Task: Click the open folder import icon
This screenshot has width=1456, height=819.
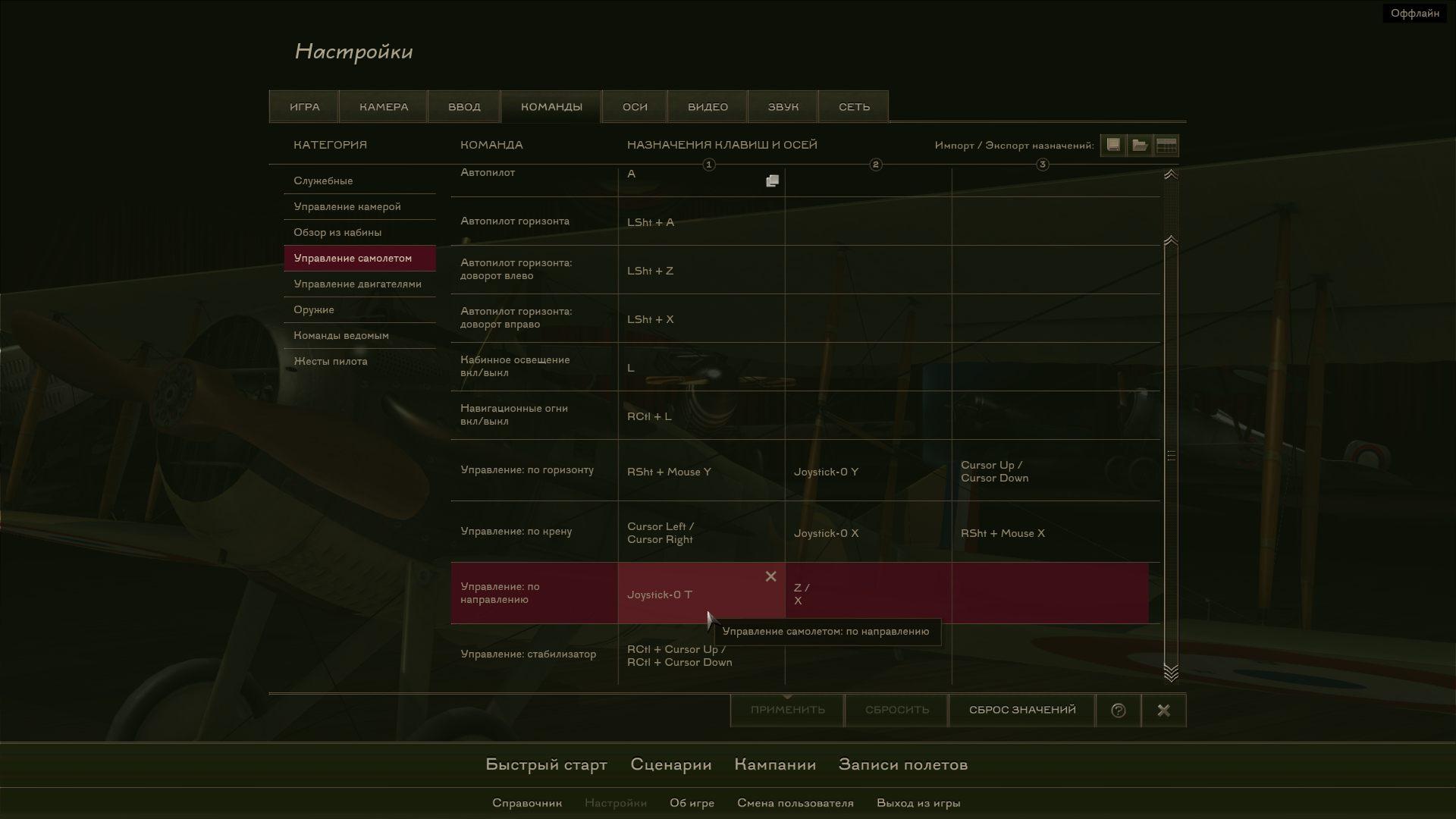Action: [1140, 145]
